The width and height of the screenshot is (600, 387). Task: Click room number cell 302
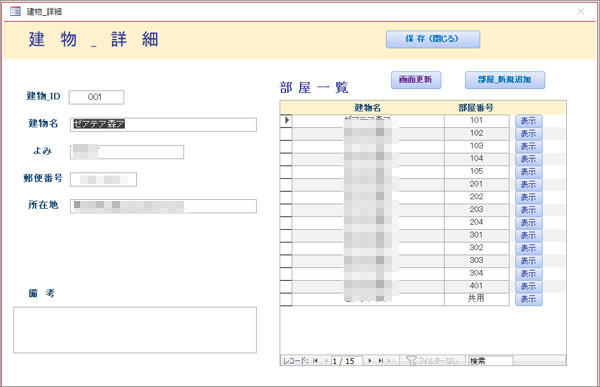(x=477, y=248)
